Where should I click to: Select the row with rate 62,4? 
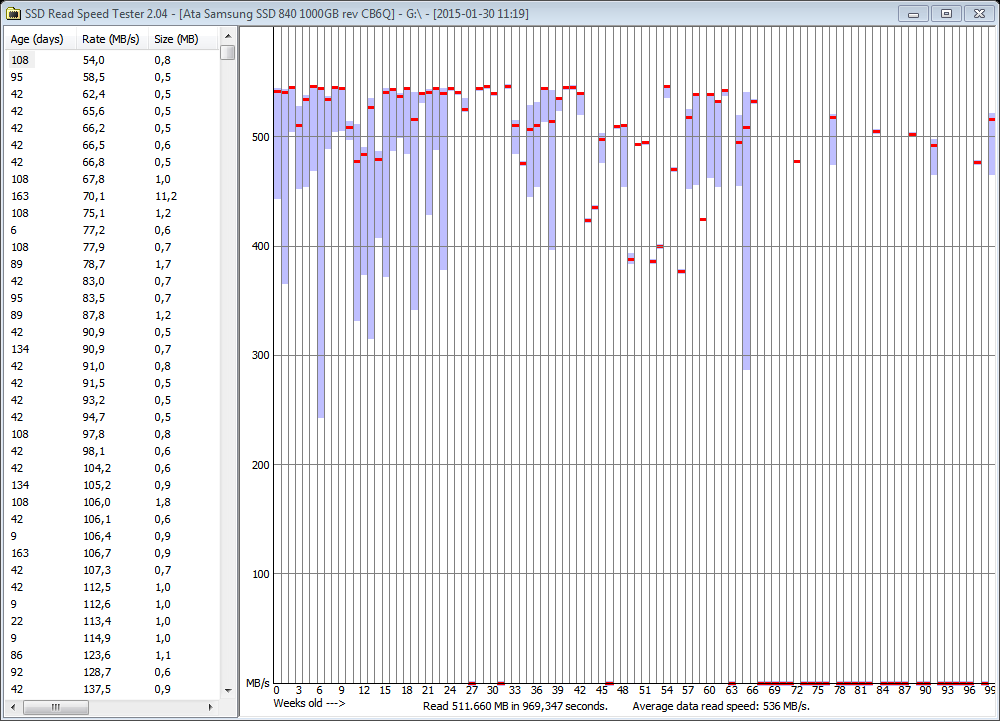pos(112,94)
